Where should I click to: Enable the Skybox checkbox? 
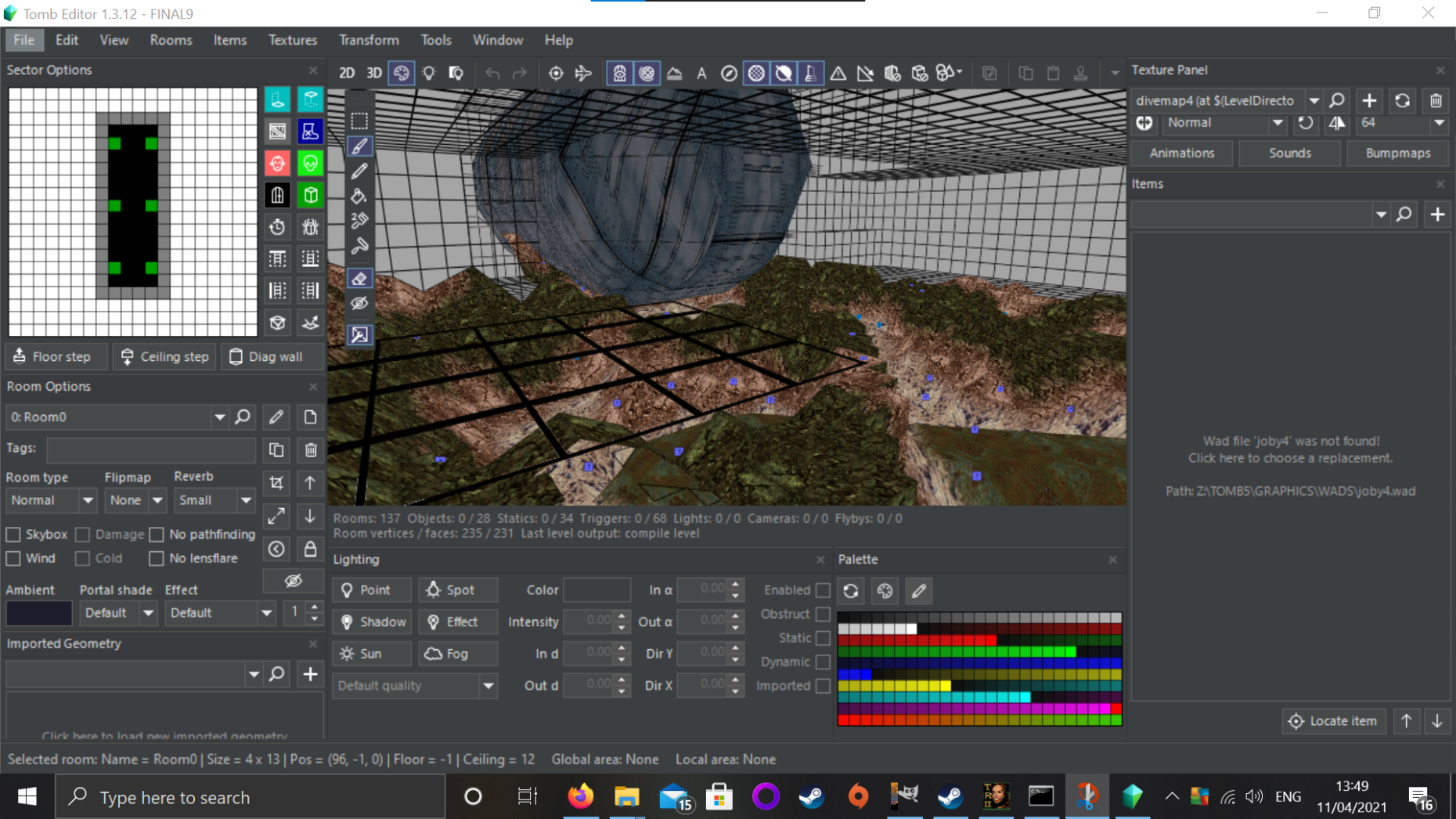pos(13,535)
